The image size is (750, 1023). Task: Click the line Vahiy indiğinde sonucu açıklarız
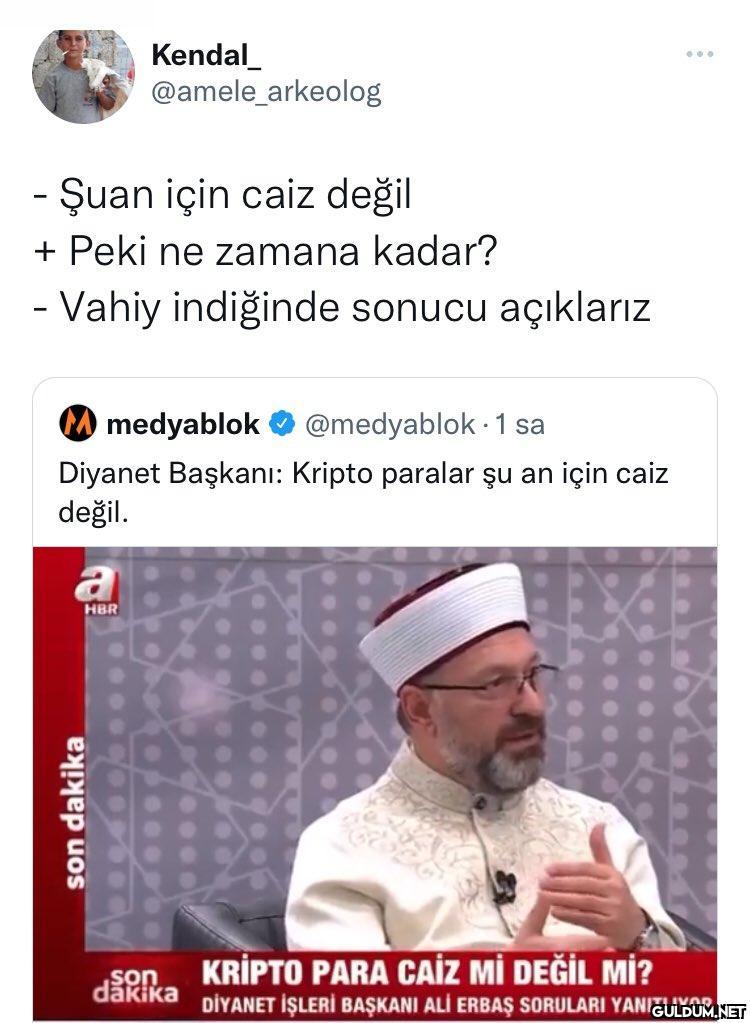(342, 307)
